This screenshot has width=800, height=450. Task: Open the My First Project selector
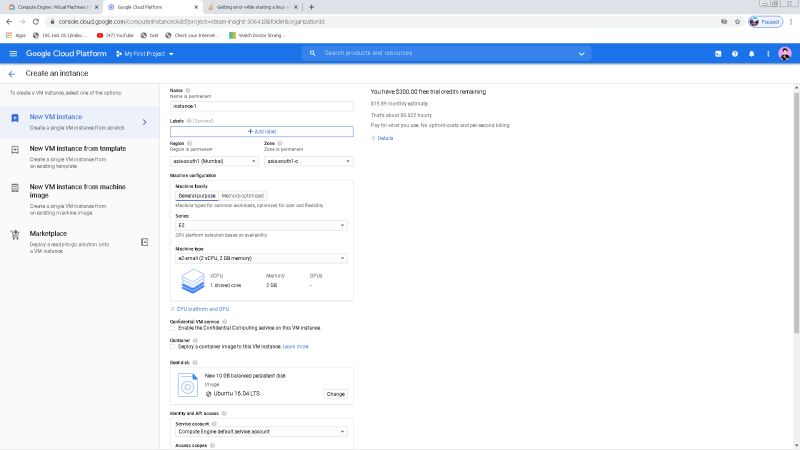tap(145, 54)
